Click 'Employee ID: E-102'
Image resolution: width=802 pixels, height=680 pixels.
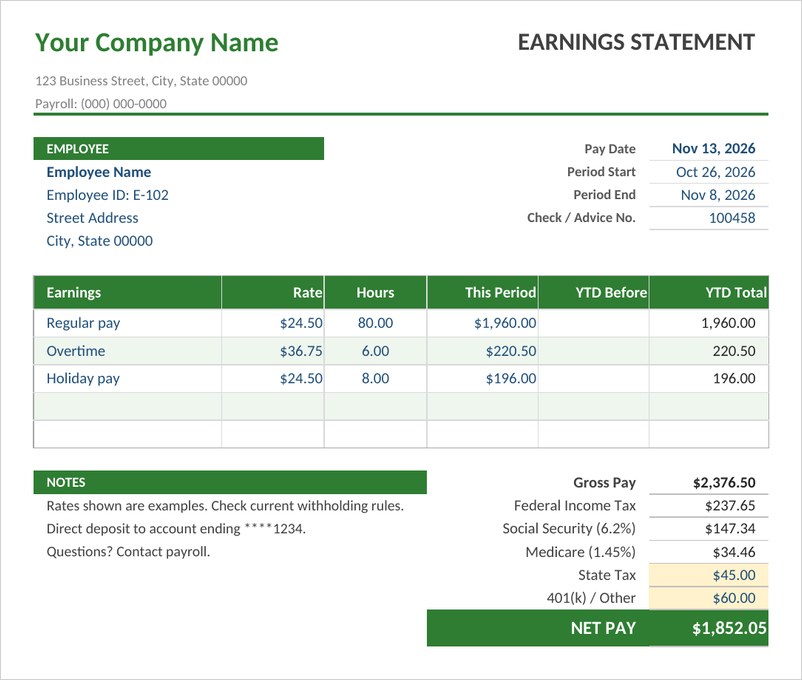pyautogui.click(x=107, y=195)
